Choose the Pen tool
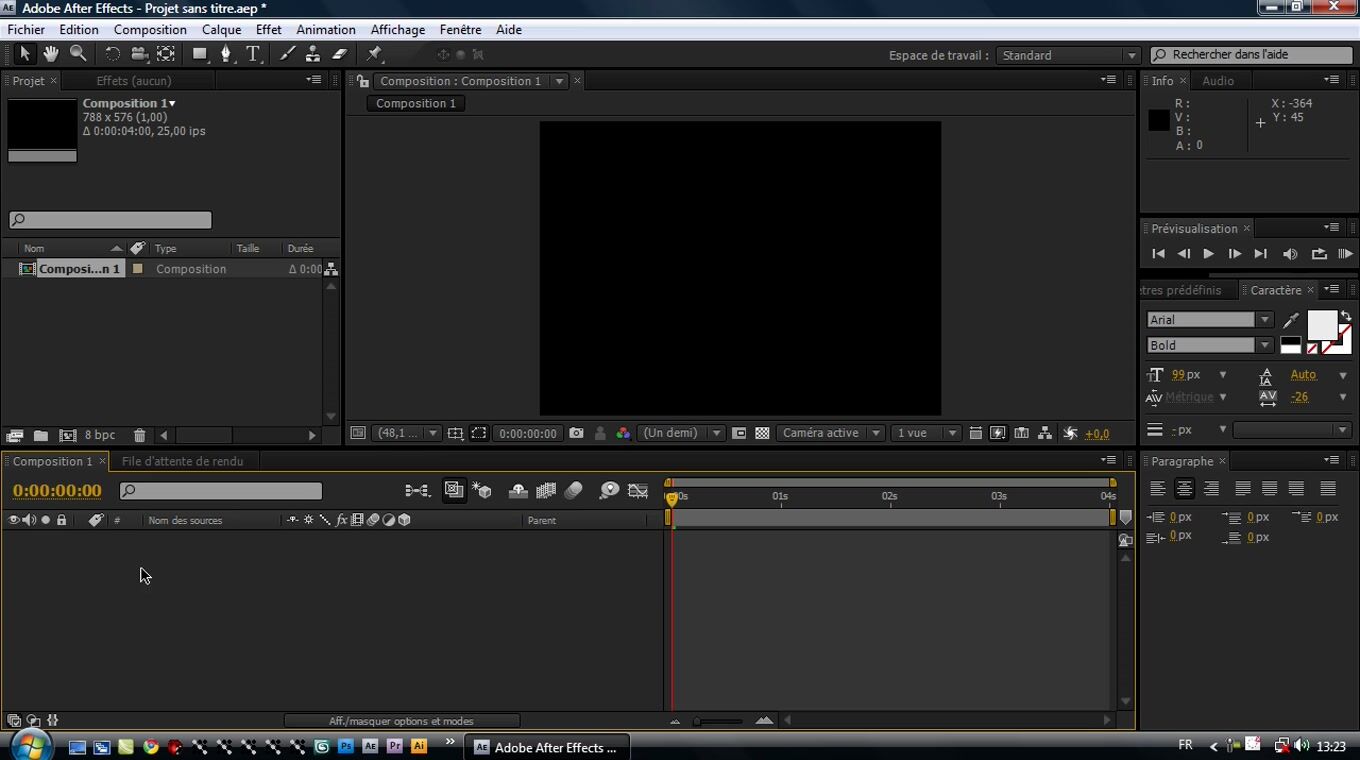Viewport: 1360px width, 760px height. coord(226,54)
